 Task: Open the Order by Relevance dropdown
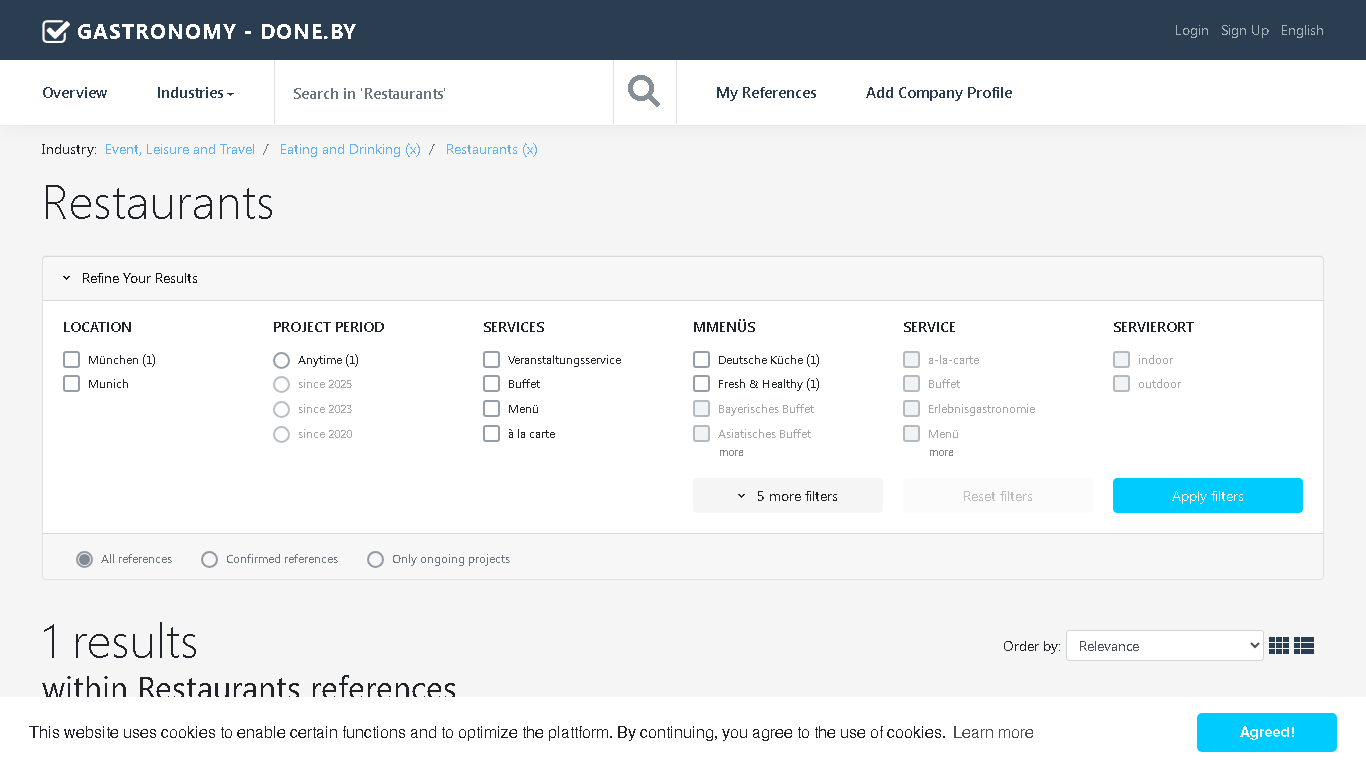(1165, 646)
